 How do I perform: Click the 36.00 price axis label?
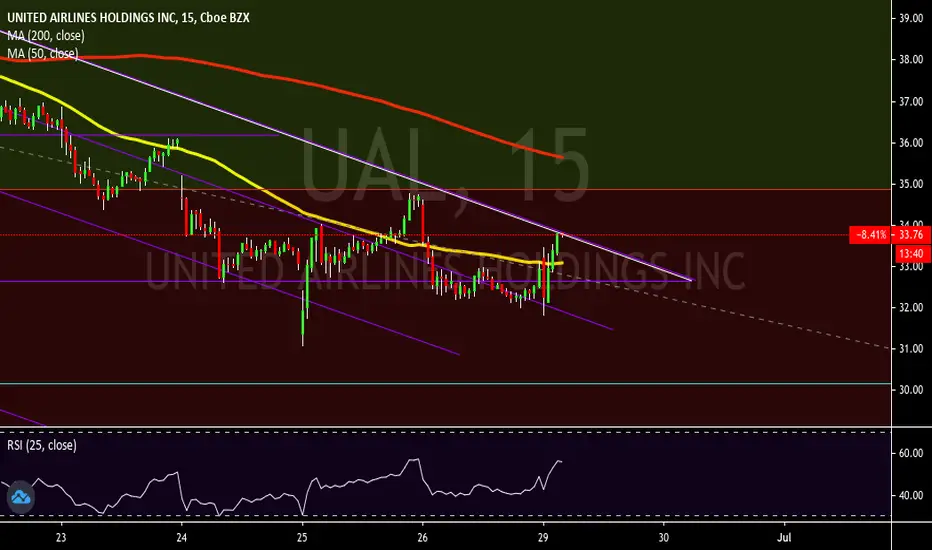pyautogui.click(x=911, y=143)
